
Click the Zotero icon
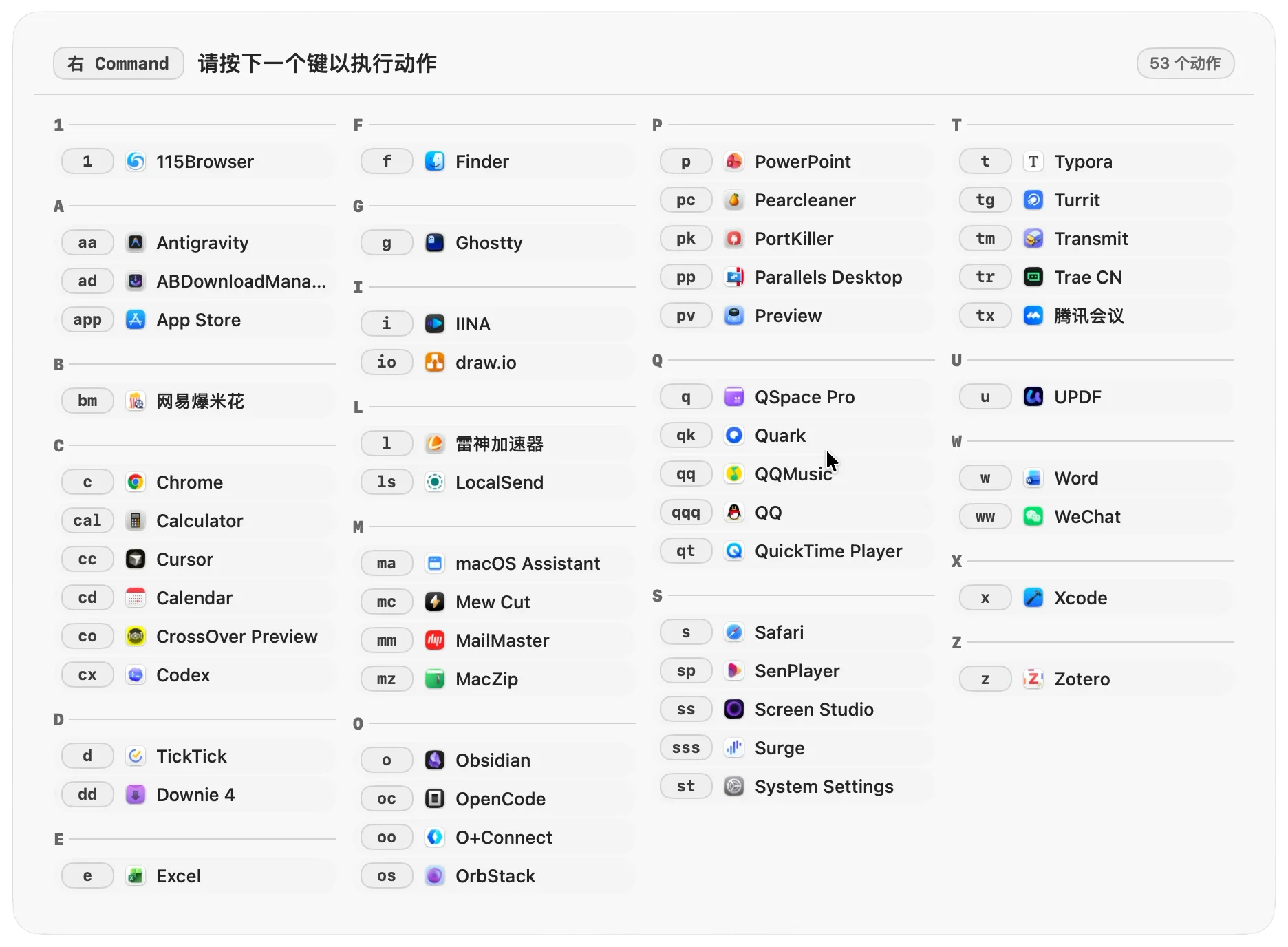click(1033, 679)
